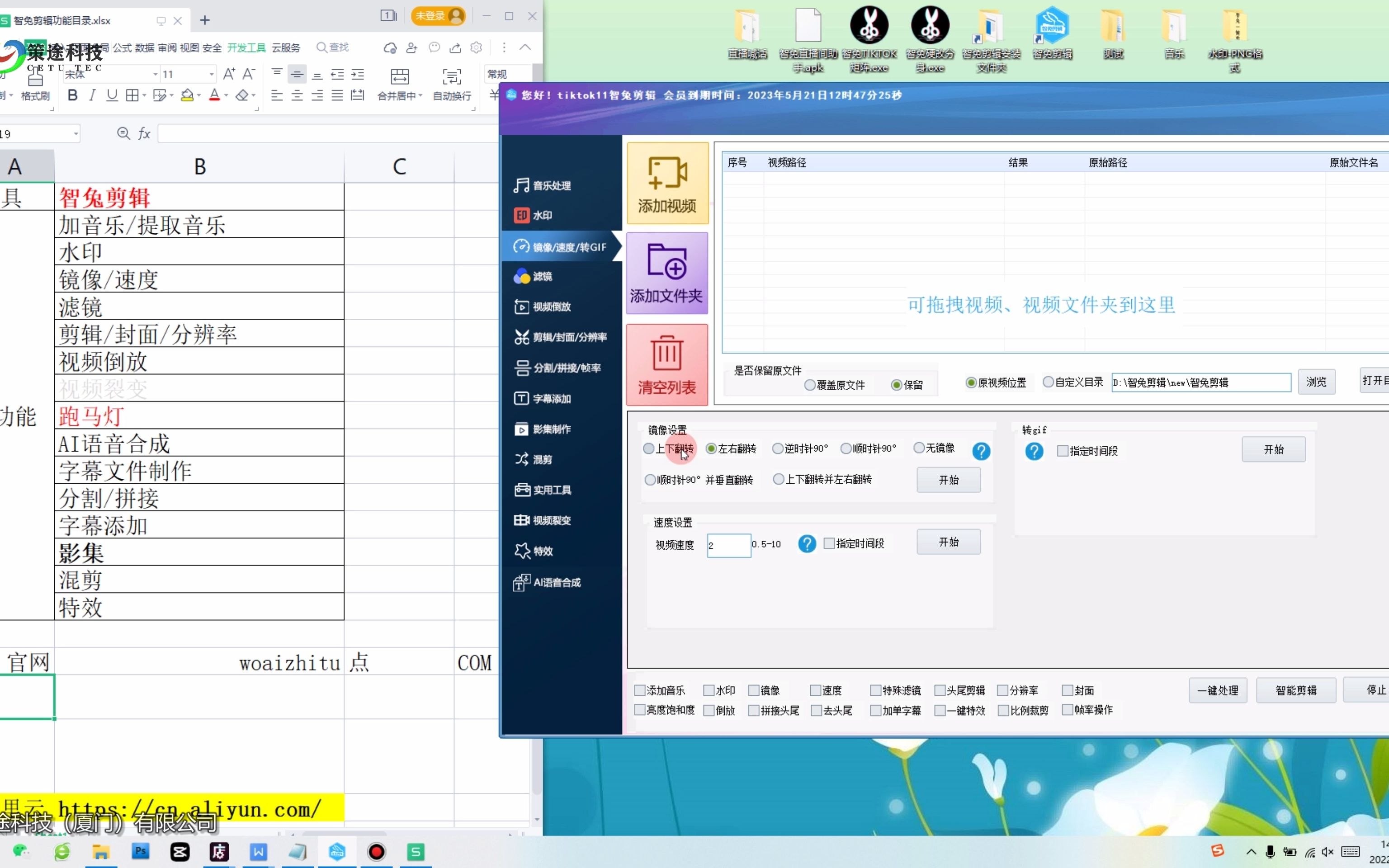Select the 剪辑/封面/分辨率 panel icon
Image resolution: width=1389 pixels, height=868 pixels.
(521, 337)
